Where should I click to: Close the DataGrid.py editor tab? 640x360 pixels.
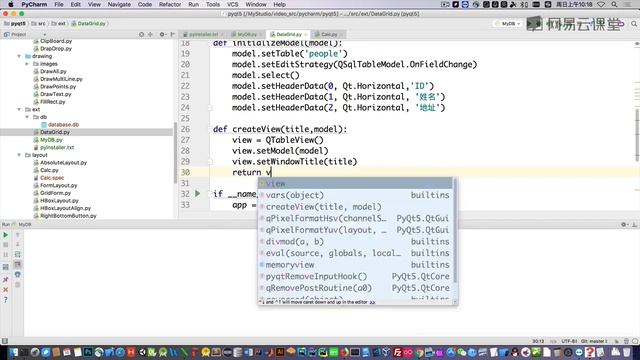[x=305, y=35]
